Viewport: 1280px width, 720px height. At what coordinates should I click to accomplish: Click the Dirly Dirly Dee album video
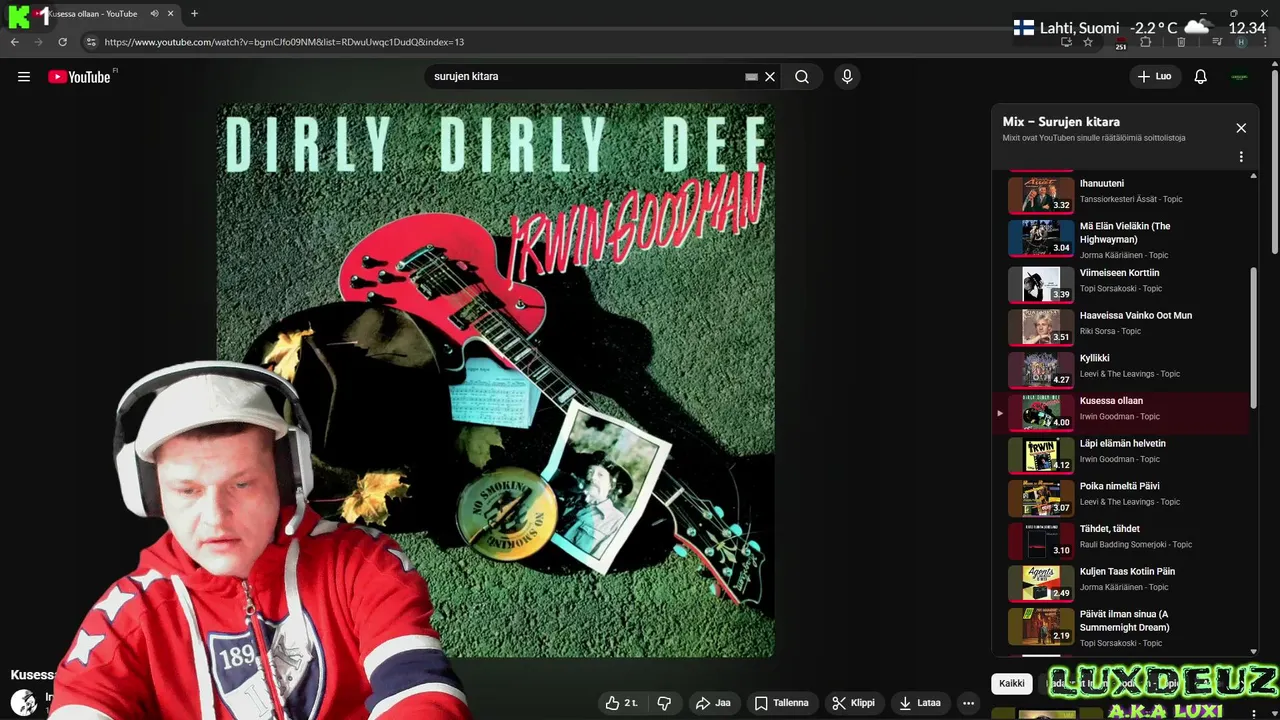pos(496,380)
